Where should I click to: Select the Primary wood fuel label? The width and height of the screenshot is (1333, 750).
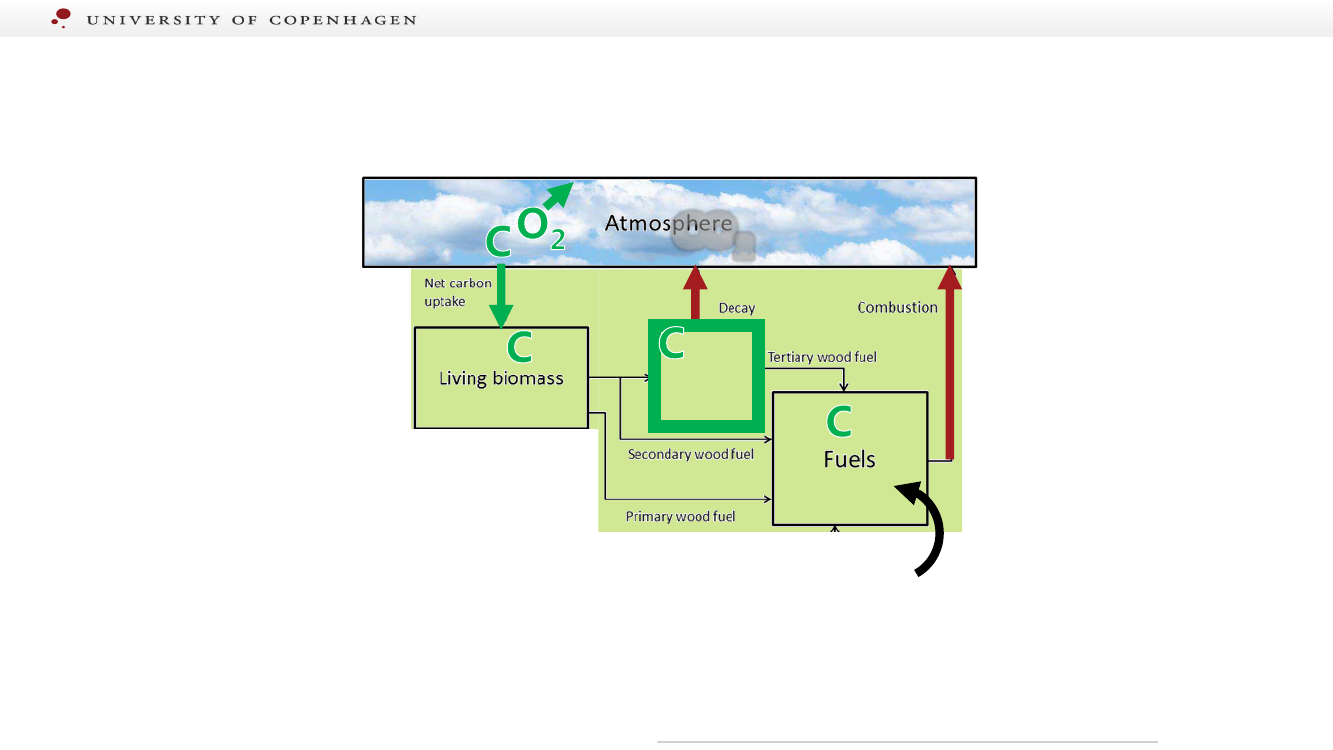681,516
